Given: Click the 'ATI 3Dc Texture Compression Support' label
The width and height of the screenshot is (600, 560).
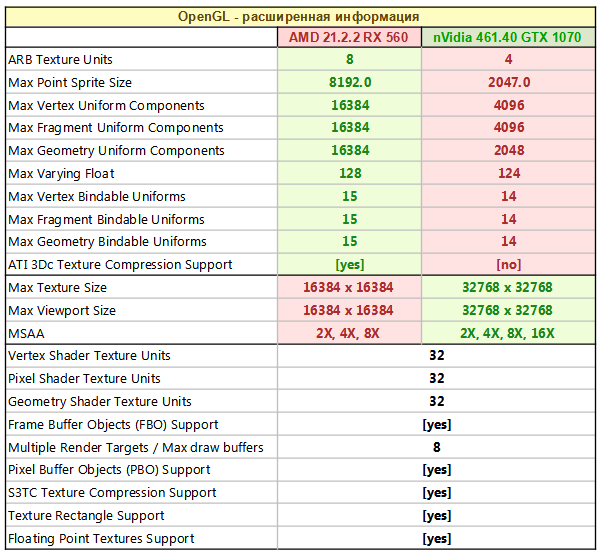Looking at the screenshot, I should [x=120, y=265].
